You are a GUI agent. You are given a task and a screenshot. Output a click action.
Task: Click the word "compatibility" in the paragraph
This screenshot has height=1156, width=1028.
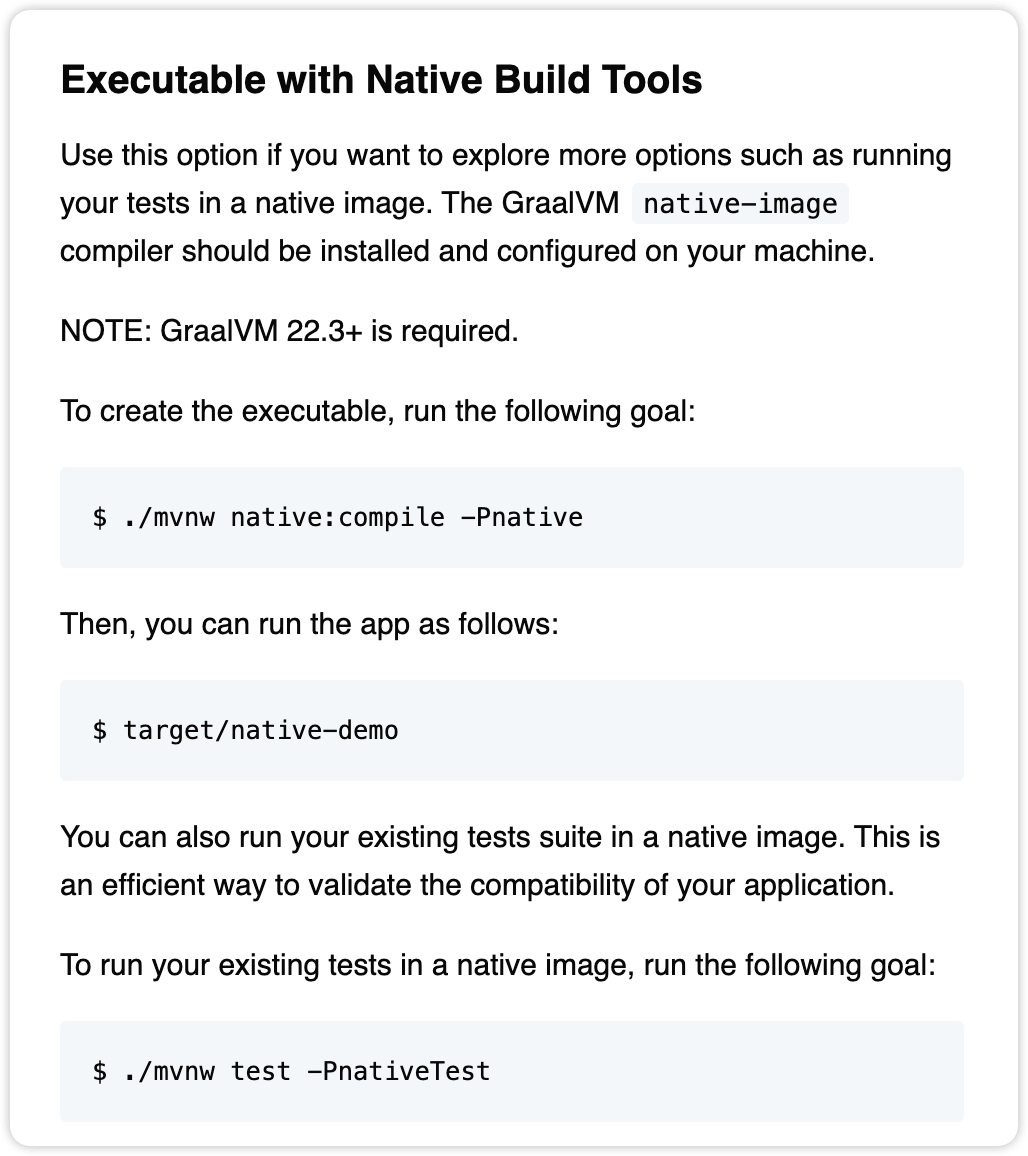point(552,885)
